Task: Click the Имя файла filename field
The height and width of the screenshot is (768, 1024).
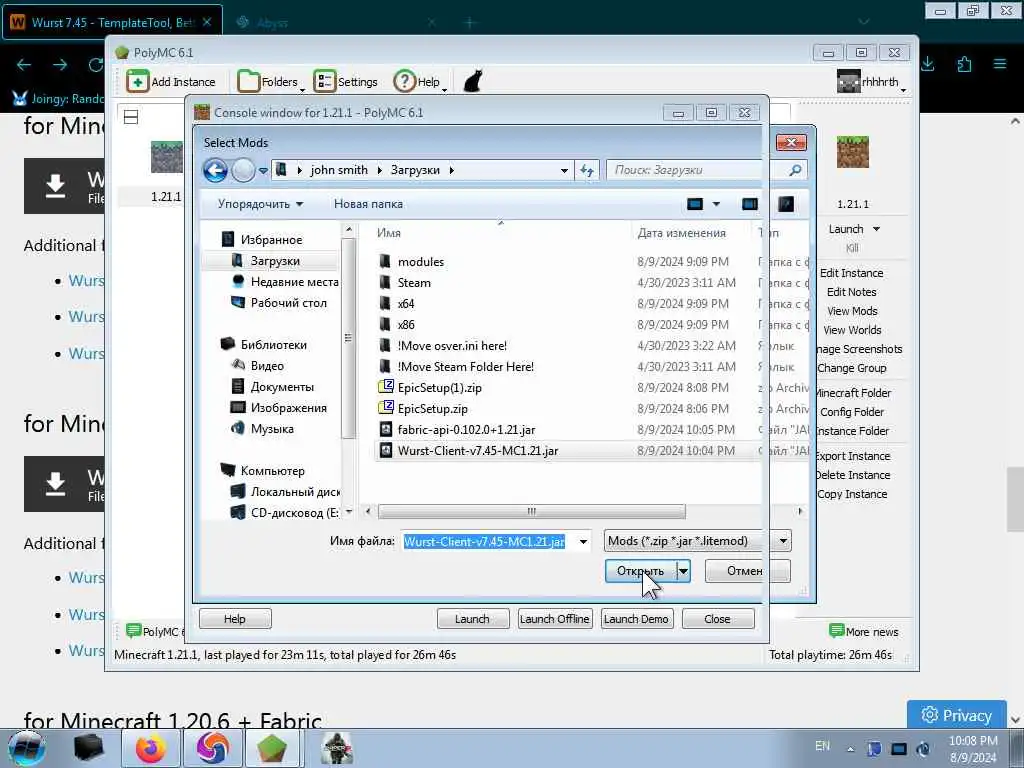Action: pos(489,541)
